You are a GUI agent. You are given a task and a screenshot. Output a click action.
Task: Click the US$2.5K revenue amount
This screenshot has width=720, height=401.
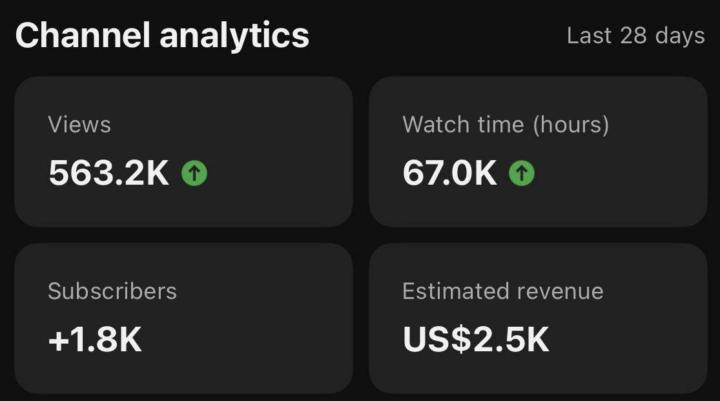[476, 340]
